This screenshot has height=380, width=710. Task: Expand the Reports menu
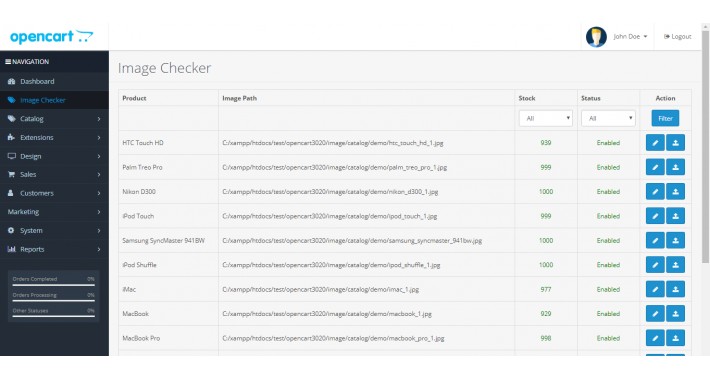point(54,249)
